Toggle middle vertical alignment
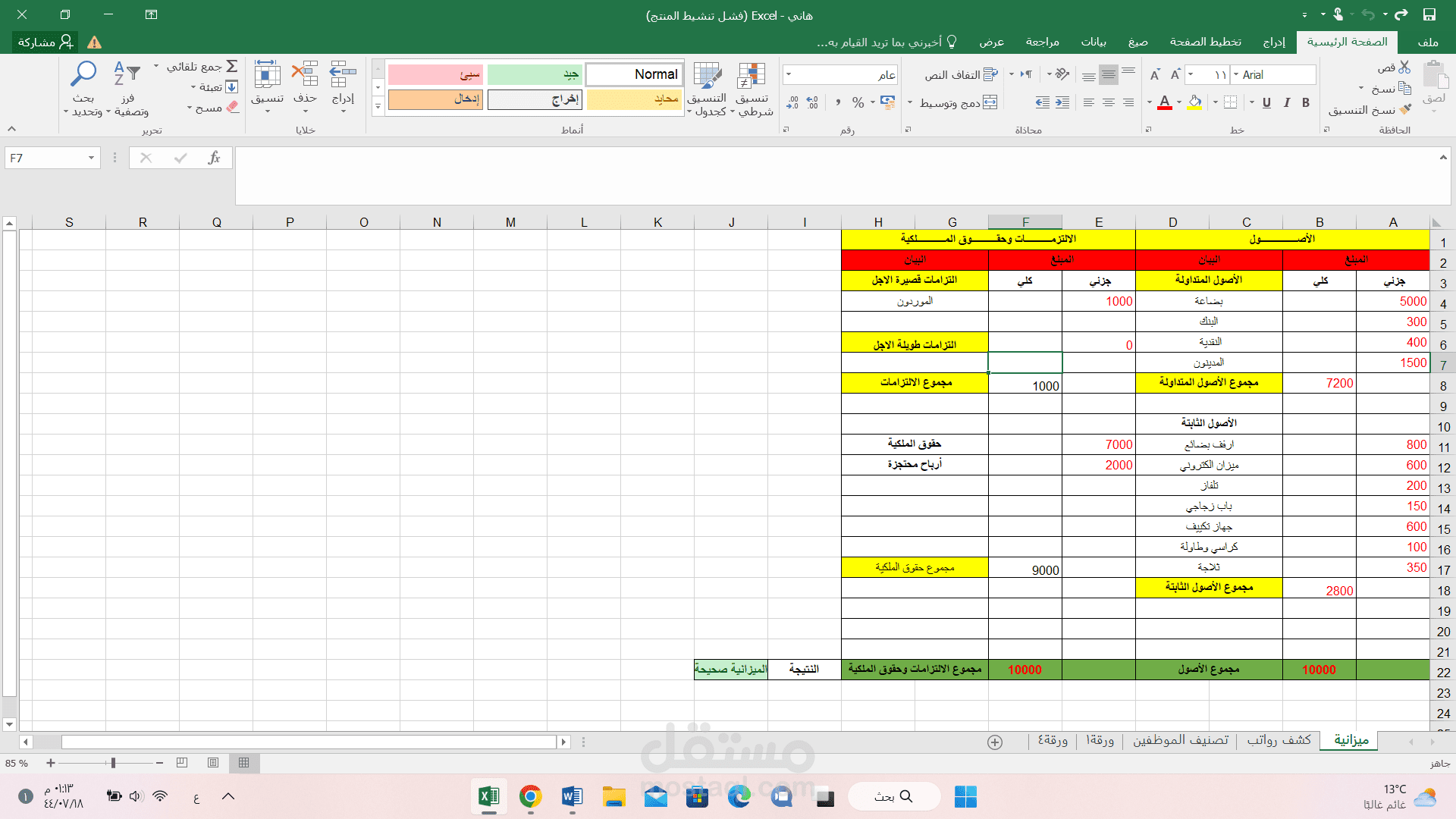This screenshot has height=819, width=1456. coord(1109,74)
